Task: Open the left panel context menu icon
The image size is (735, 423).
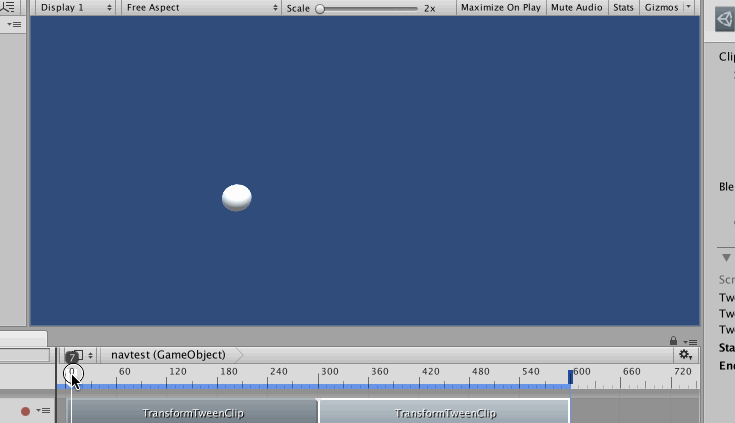Action: (x=14, y=24)
